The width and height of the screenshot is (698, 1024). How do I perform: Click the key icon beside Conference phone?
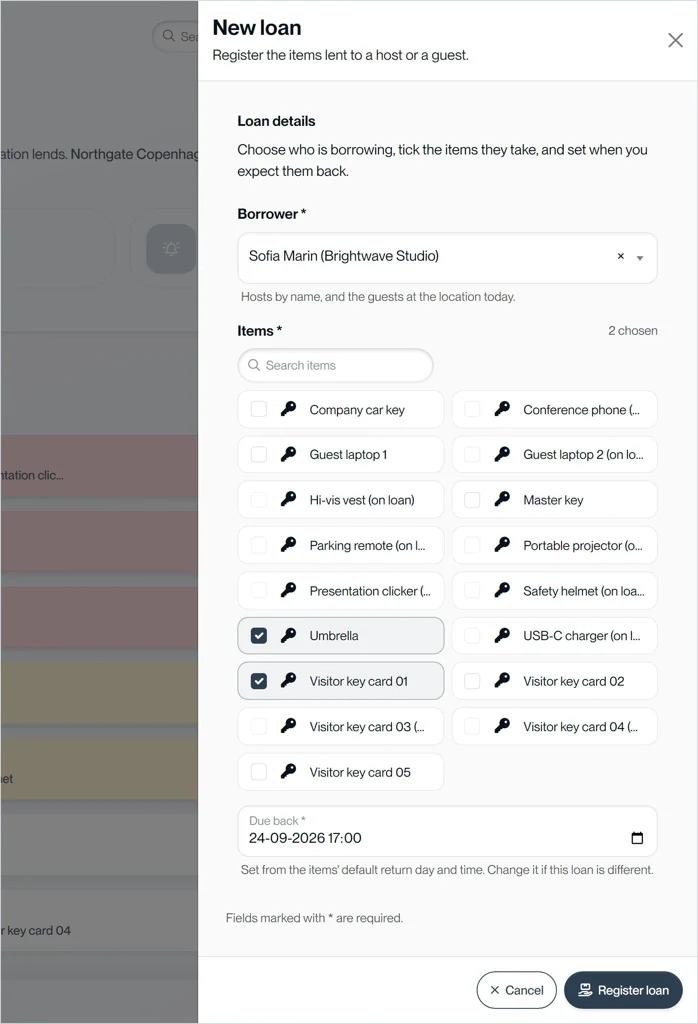501,409
